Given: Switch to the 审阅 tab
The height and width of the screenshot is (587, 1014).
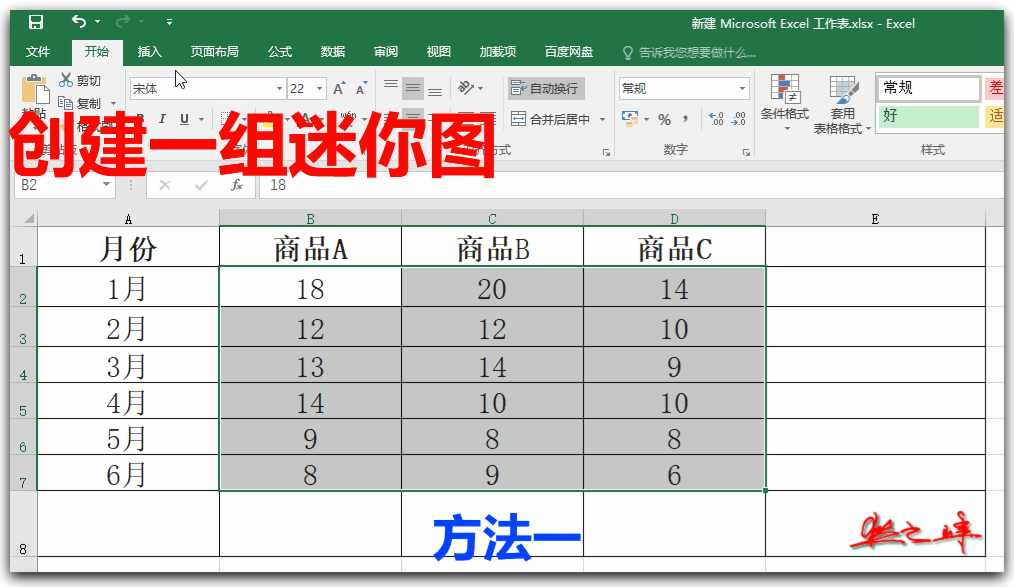Looking at the screenshot, I should click(386, 52).
